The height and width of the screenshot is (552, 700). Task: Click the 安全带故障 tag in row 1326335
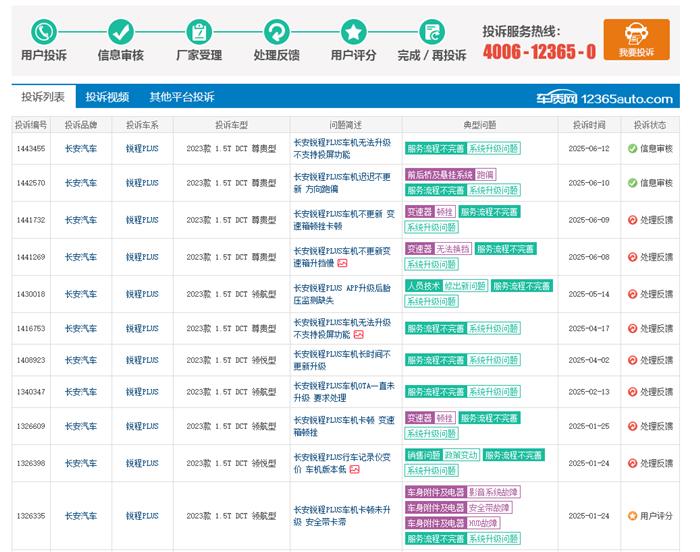click(x=489, y=508)
